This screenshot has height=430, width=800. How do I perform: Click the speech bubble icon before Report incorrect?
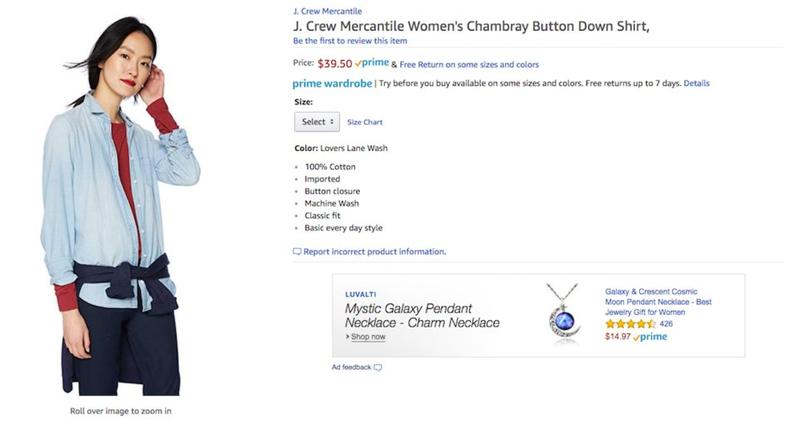297,252
